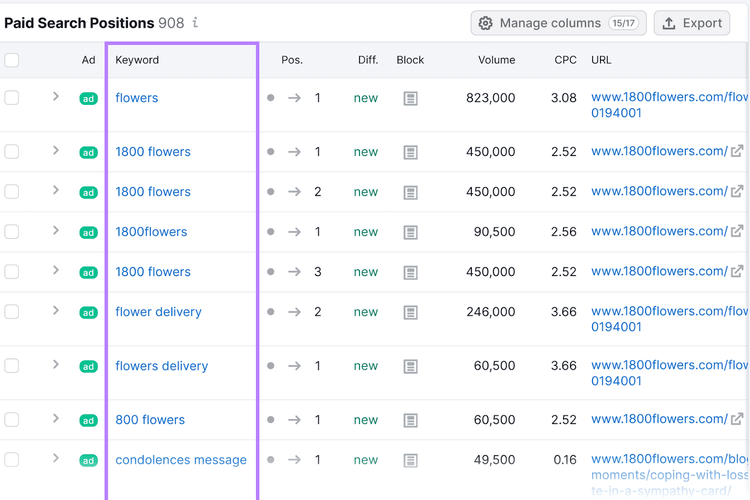View ad block icon for 1800 flowers position 2
This screenshot has width=750, height=500.
click(410, 192)
